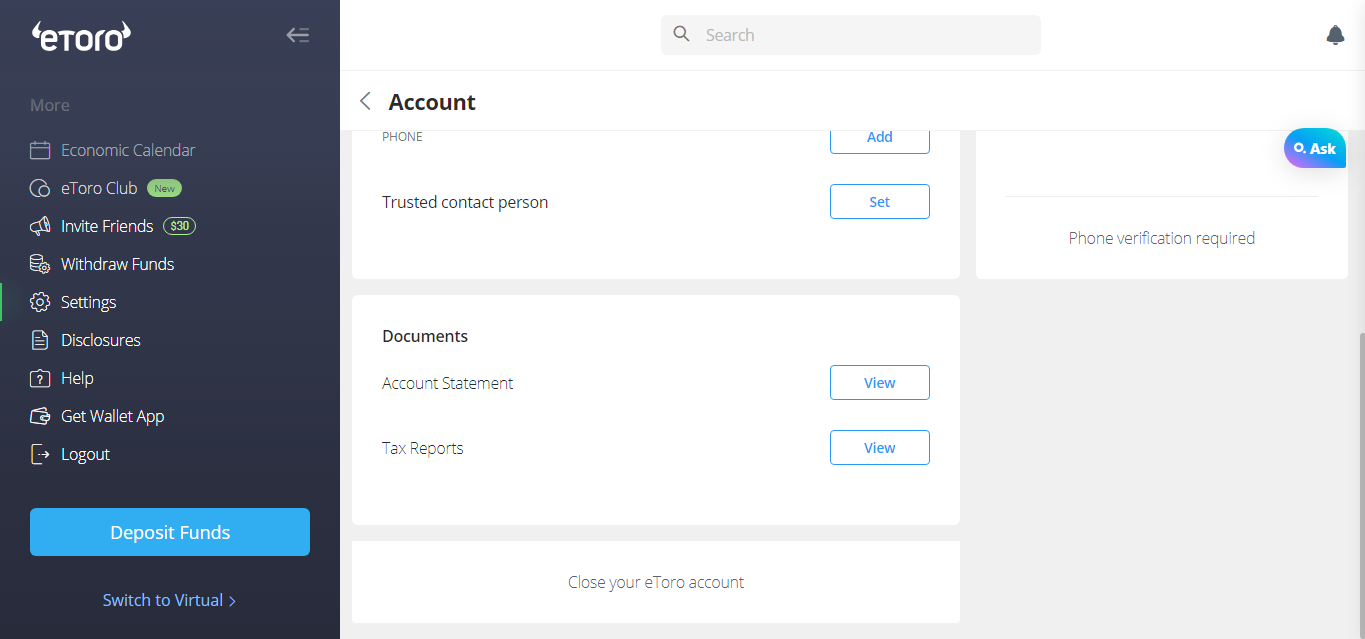Click the Documents section heading
The height and width of the screenshot is (639, 1365).
pos(425,336)
